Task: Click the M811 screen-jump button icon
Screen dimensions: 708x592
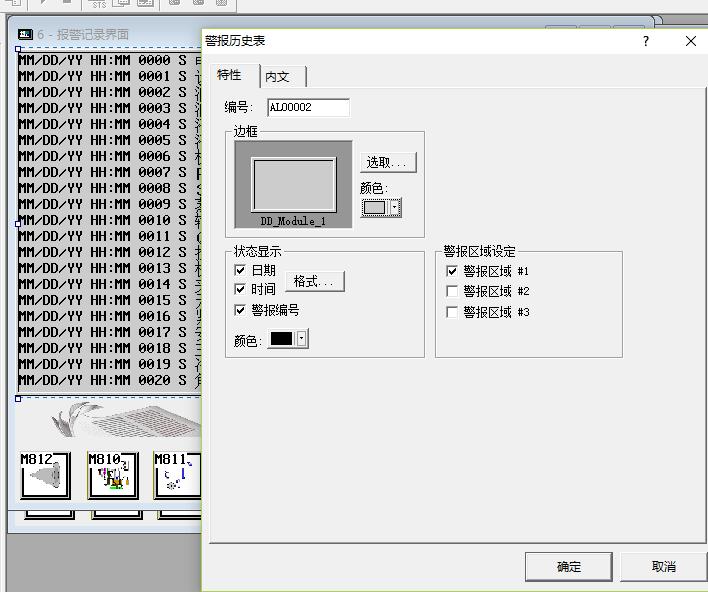Action: 177,475
